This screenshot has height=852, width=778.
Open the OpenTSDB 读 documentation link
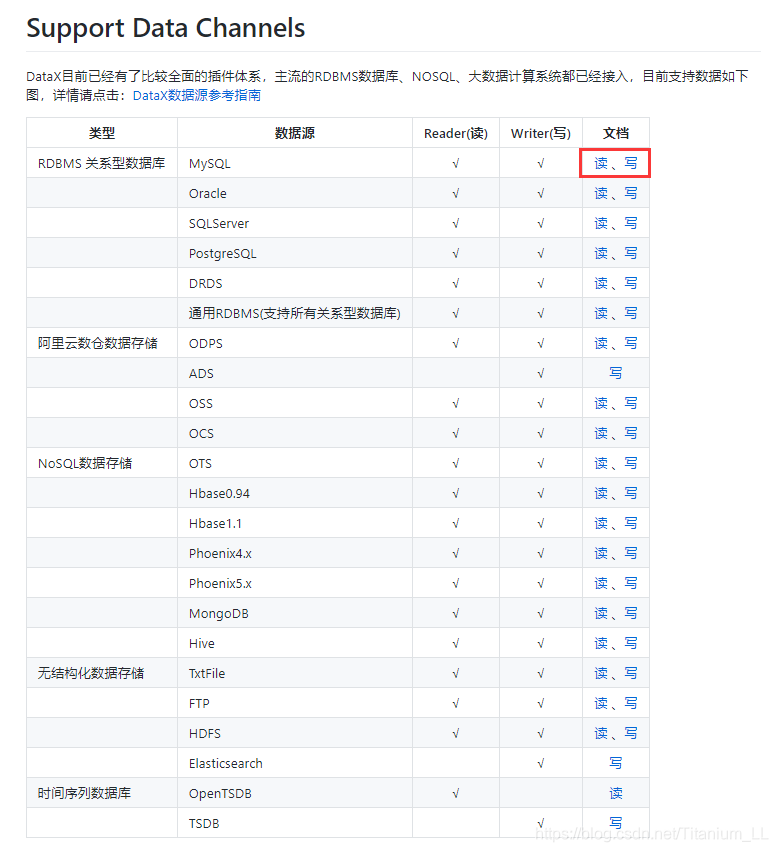tap(616, 793)
